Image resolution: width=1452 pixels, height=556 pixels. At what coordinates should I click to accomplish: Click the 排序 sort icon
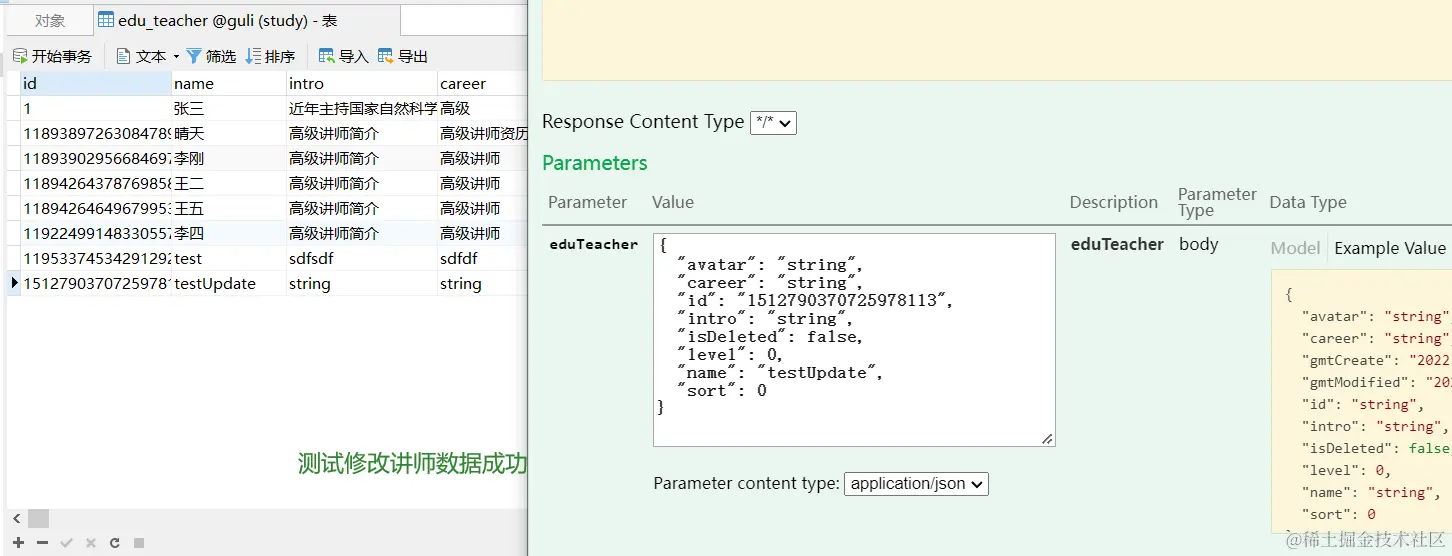[x=253, y=56]
